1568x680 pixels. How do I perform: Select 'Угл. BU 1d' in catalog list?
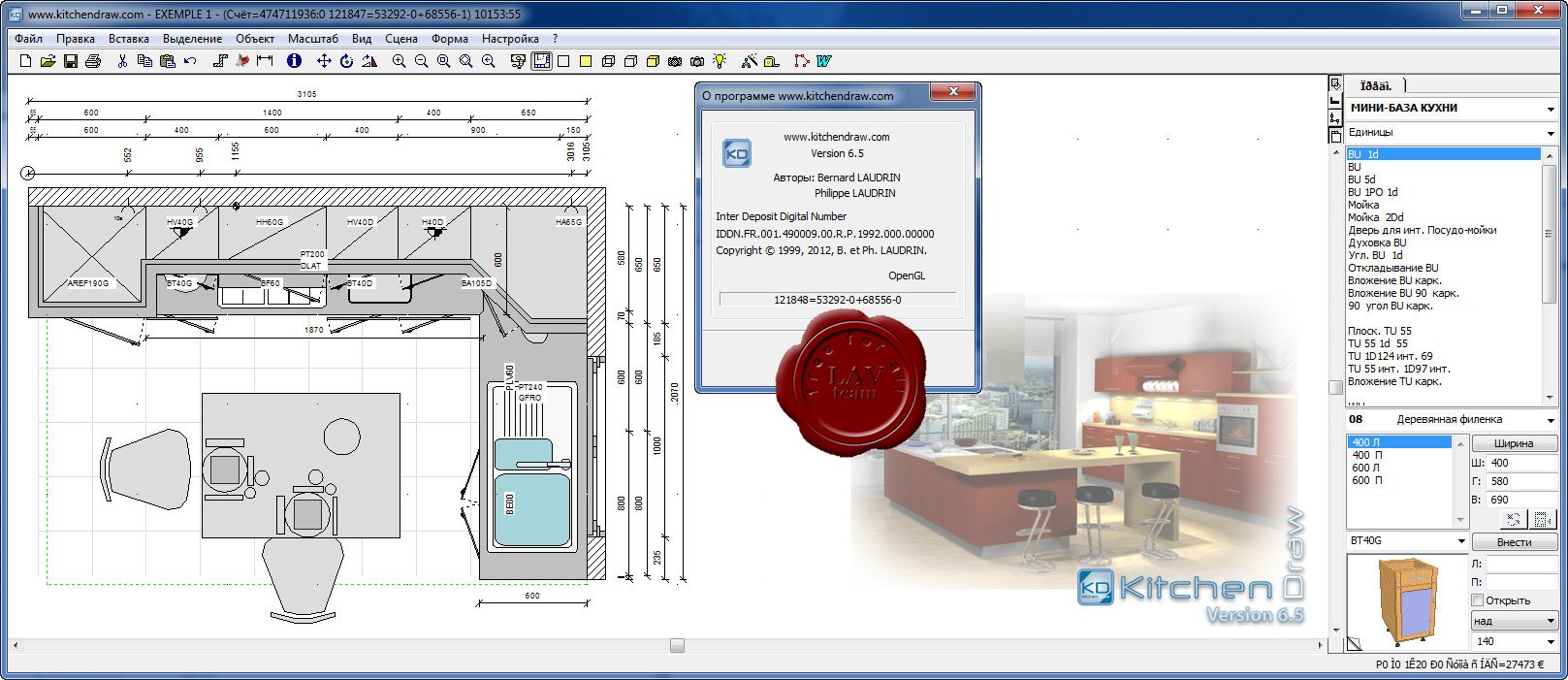pyautogui.click(x=1375, y=255)
